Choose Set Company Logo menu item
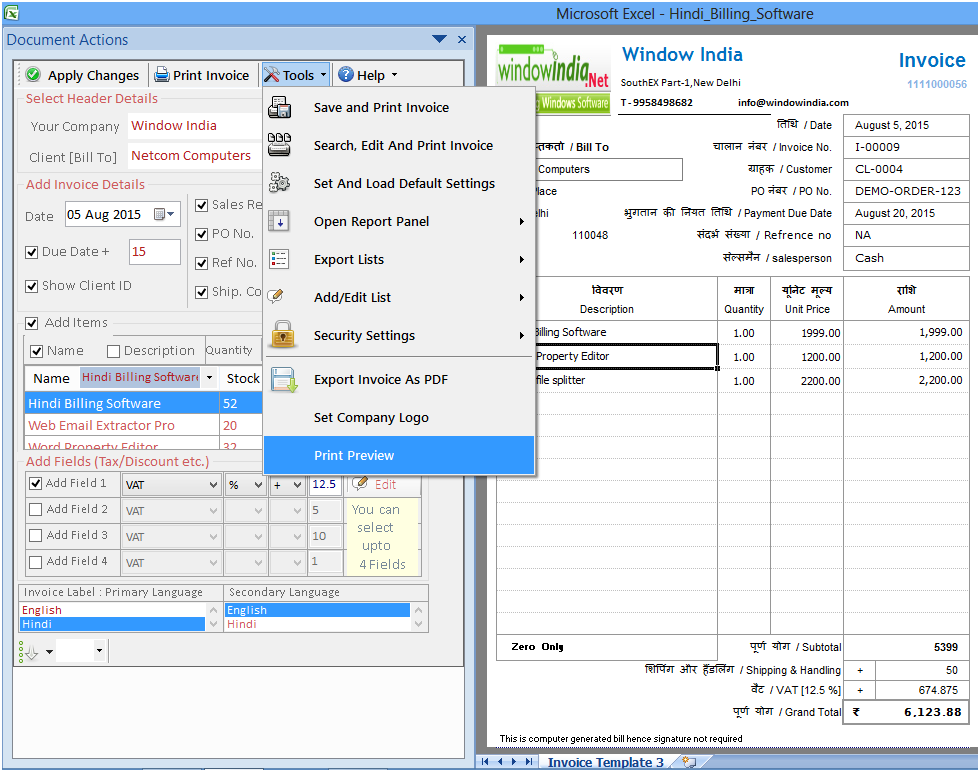The image size is (978, 772). point(399,418)
